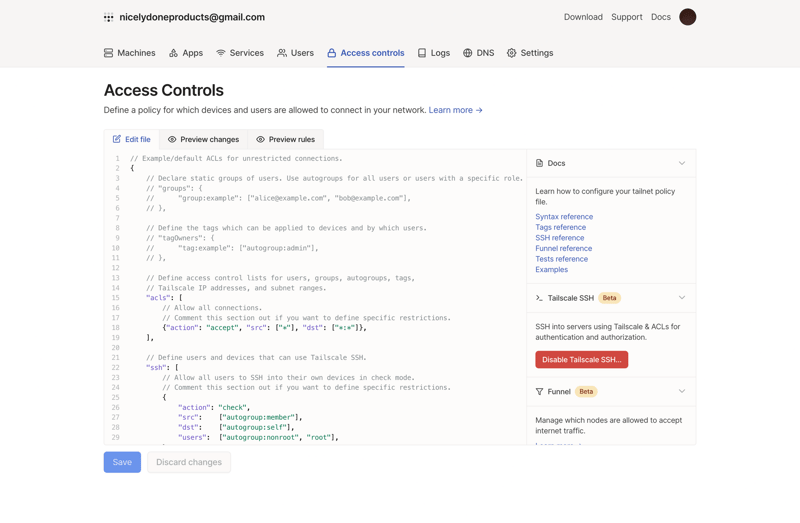Viewport: 800px width, 523px height.
Task: Click the Save button
Action: coord(122,462)
